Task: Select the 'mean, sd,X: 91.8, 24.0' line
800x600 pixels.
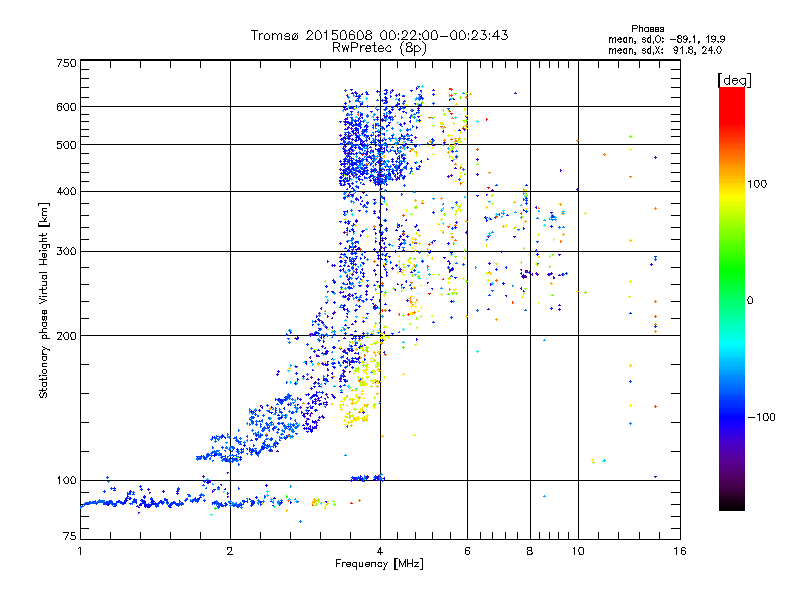Action: [665, 50]
